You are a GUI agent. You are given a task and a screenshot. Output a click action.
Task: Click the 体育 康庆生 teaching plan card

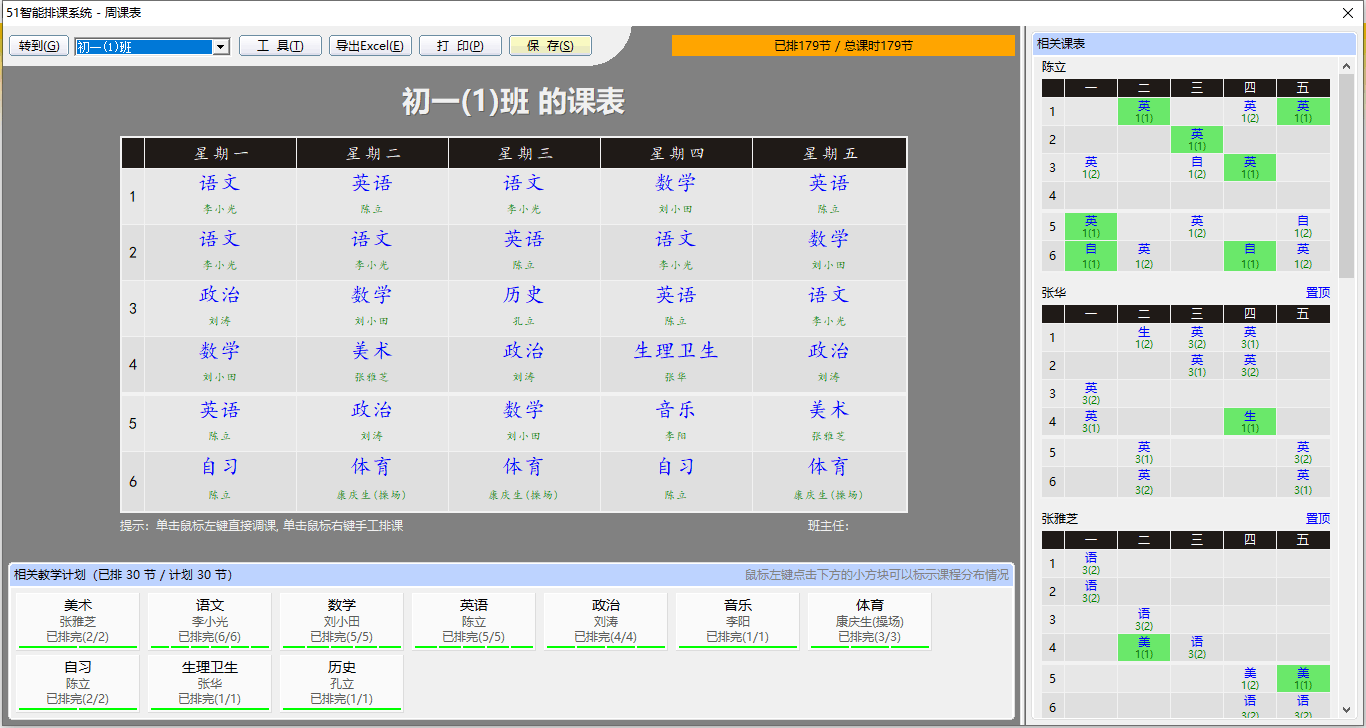pyautogui.click(x=869, y=620)
